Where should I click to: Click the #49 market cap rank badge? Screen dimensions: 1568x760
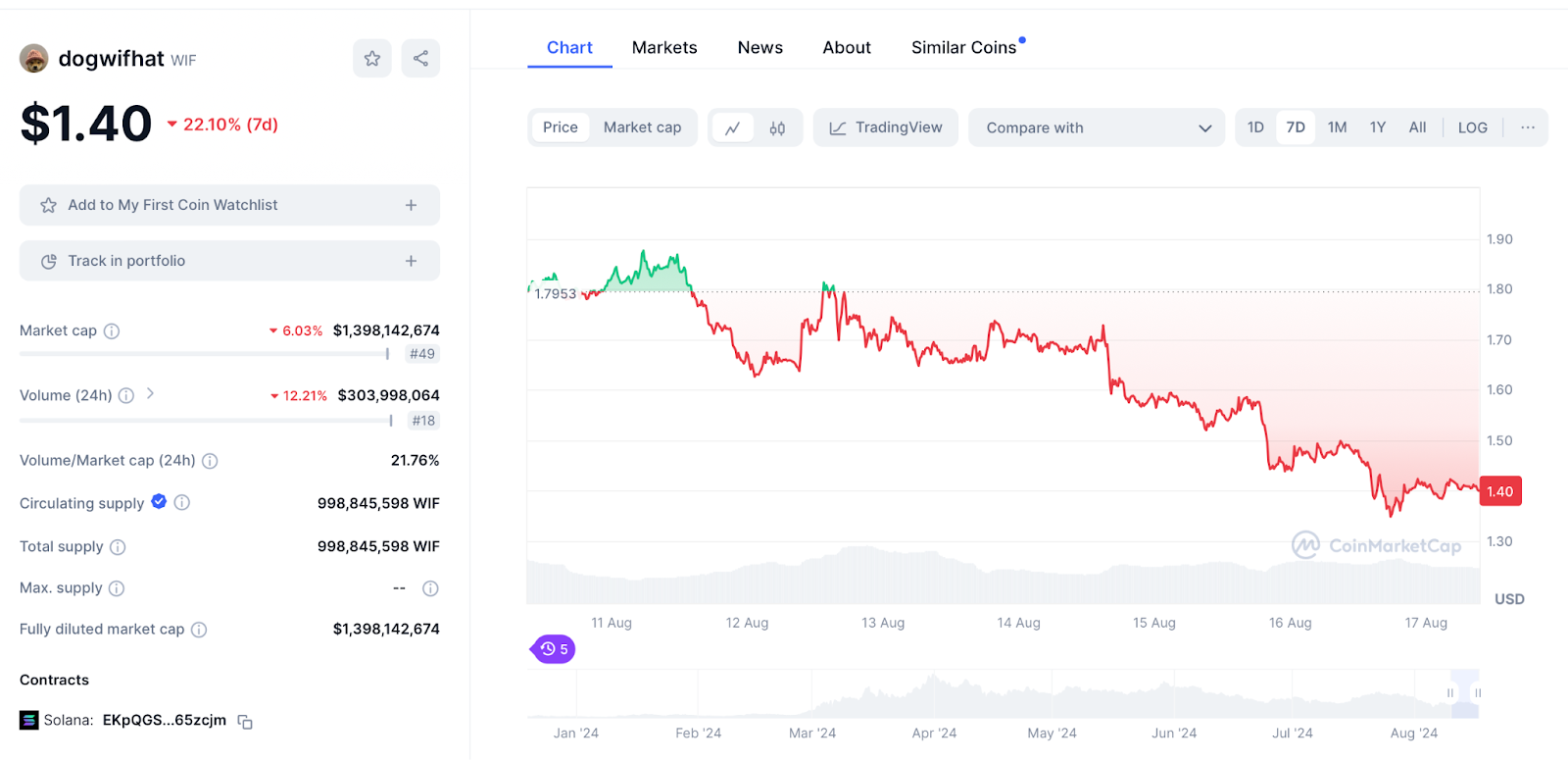click(422, 354)
